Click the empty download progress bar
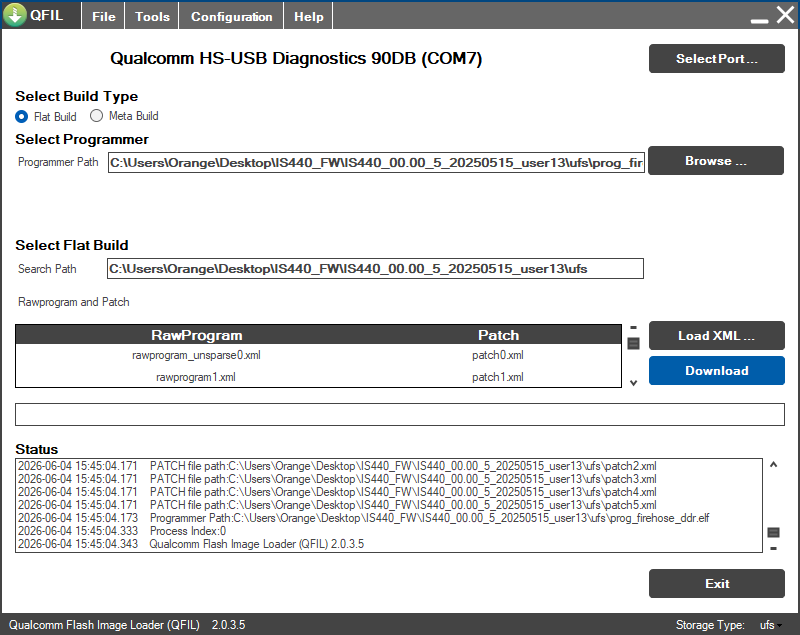The width and height of the screenshot is (800, 635). pos(399,414)
